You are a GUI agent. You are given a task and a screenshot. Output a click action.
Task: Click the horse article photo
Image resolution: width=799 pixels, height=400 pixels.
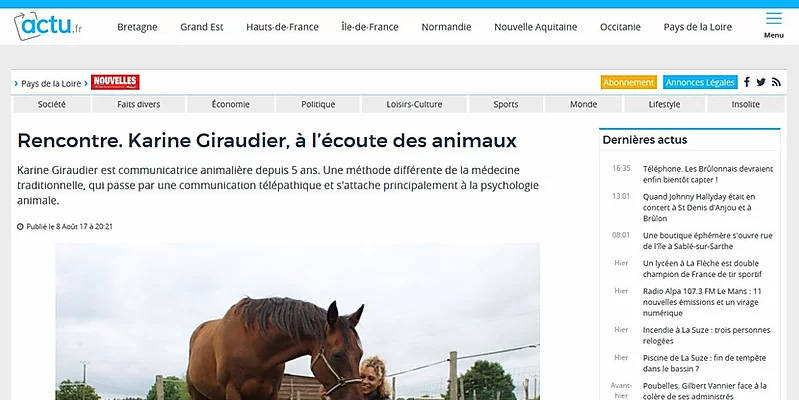(x=298, y=322)
